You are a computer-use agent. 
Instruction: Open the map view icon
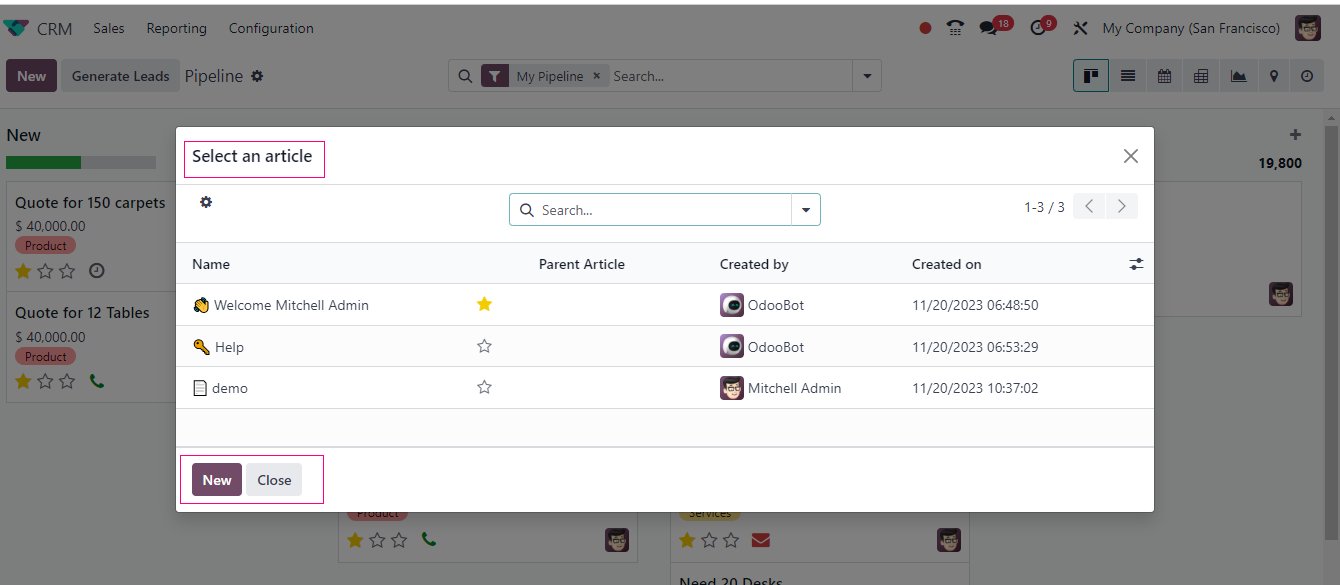click(x=1273, y=76)
